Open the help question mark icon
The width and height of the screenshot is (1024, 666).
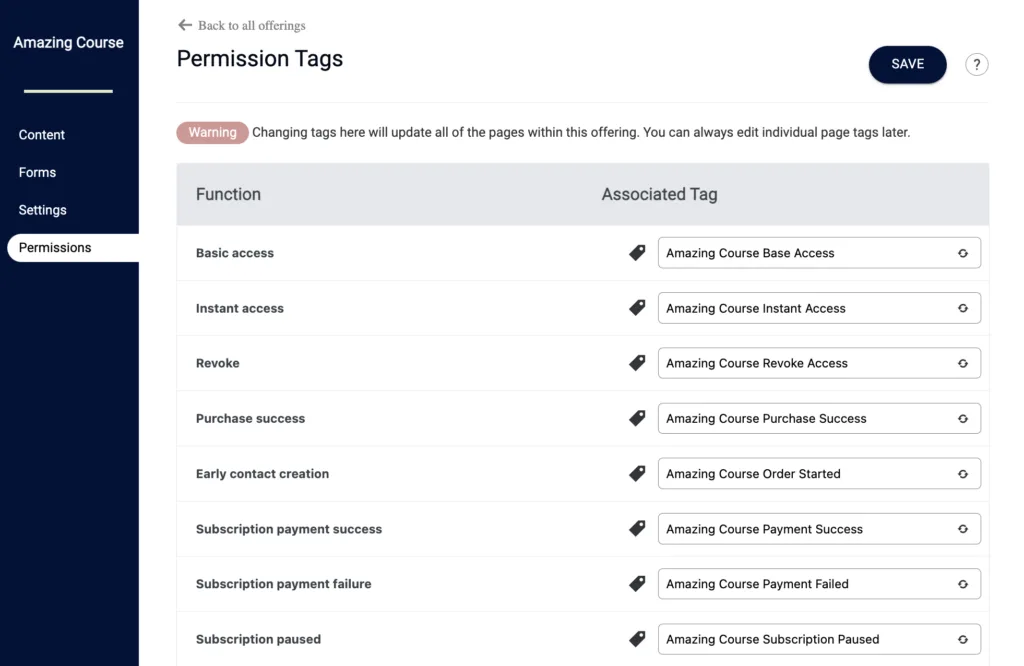click(976, 65)
